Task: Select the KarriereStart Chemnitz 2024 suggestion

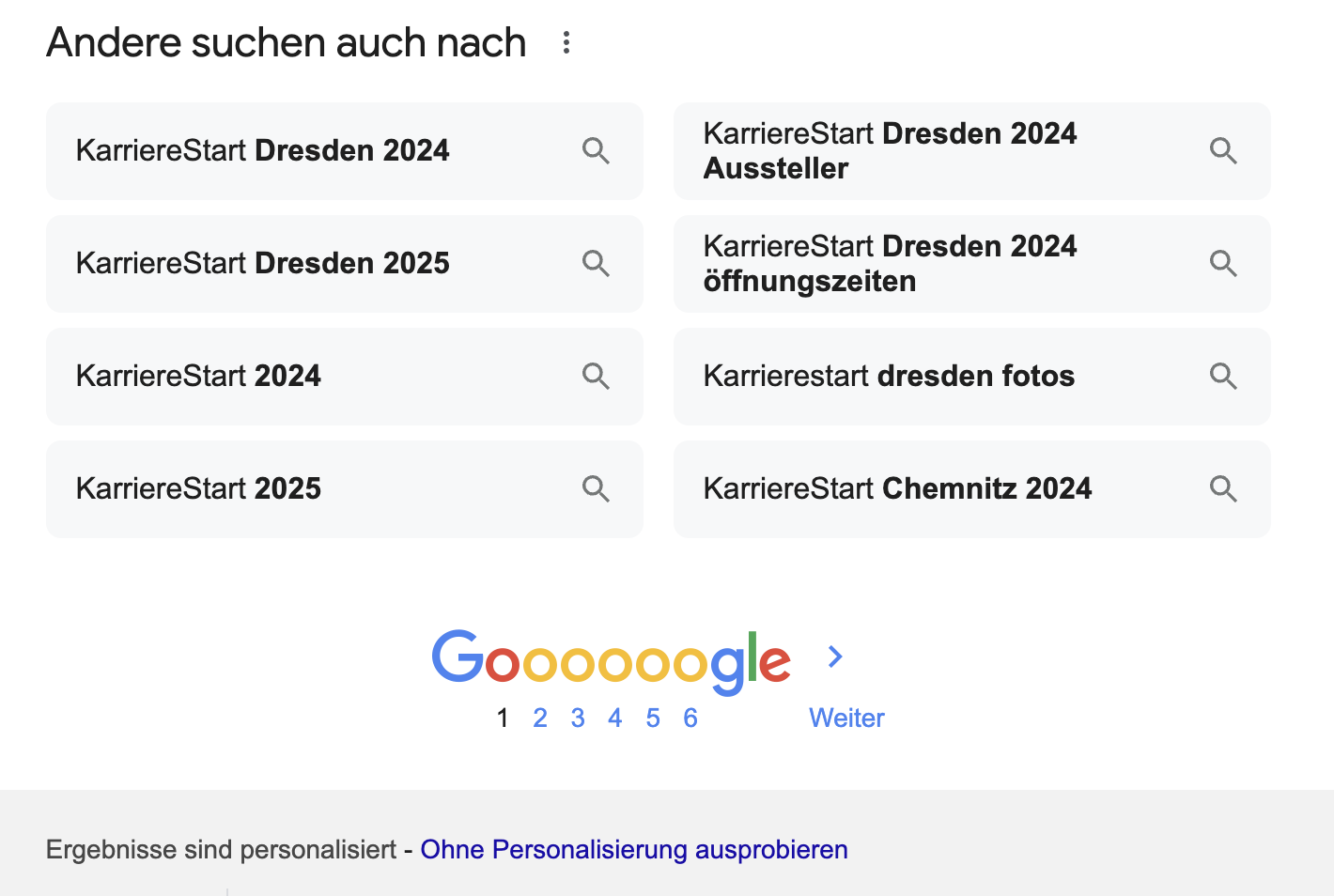Action: pyautogui.click(x=897, y=488)
